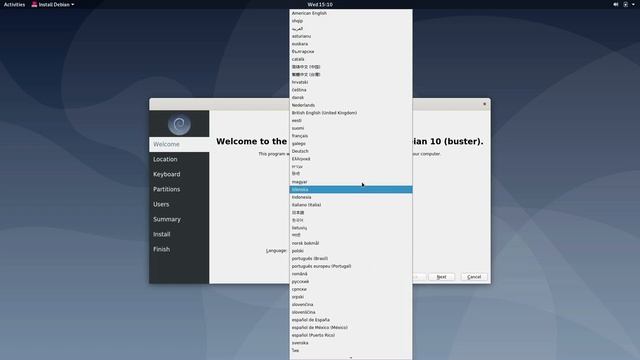The height and width of the screenshot is (360, 640).
Task: Choose asturianu from language list
Action: coord(351,36)
